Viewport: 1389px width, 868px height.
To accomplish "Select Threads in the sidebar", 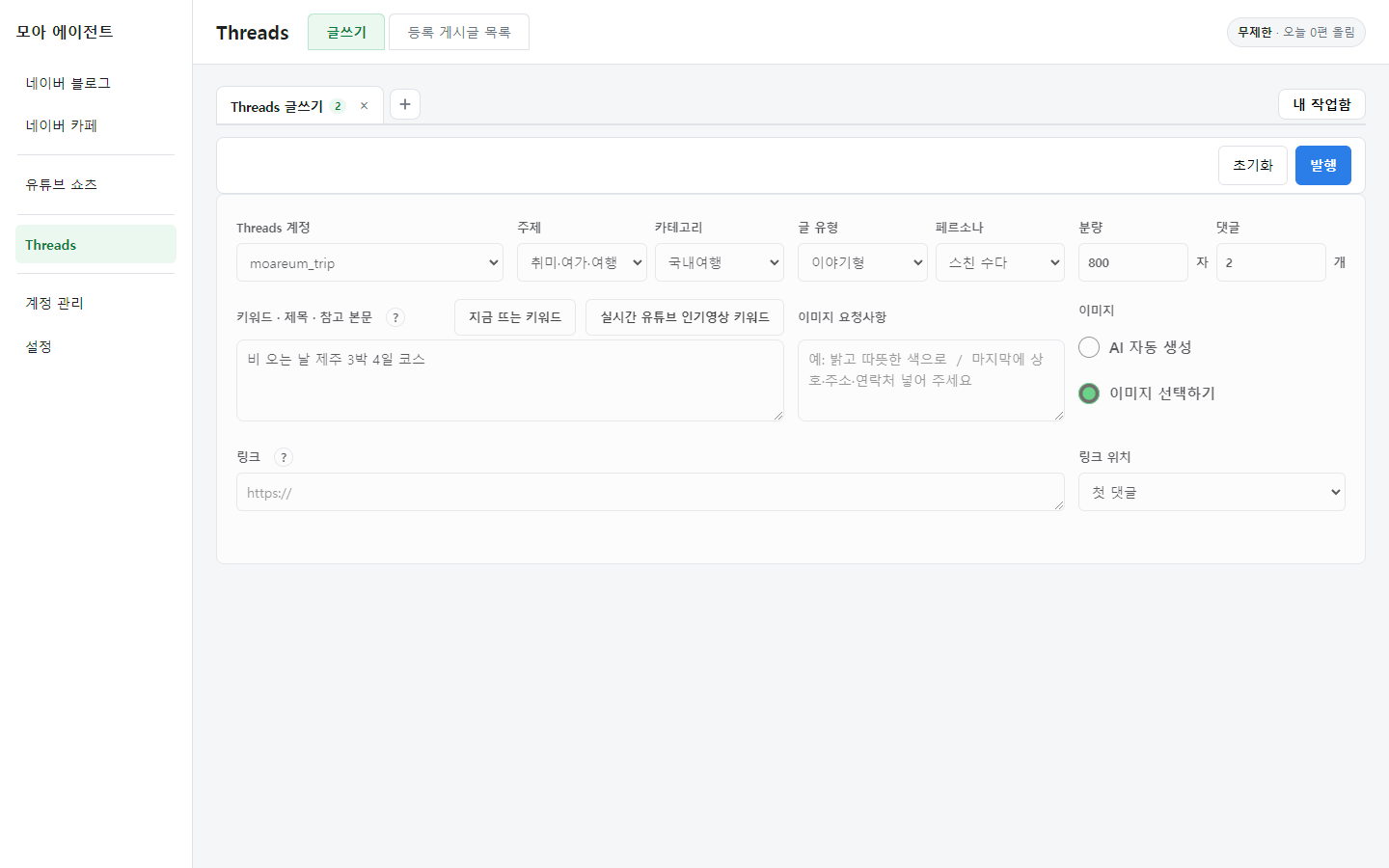I will tap(95, 244).
